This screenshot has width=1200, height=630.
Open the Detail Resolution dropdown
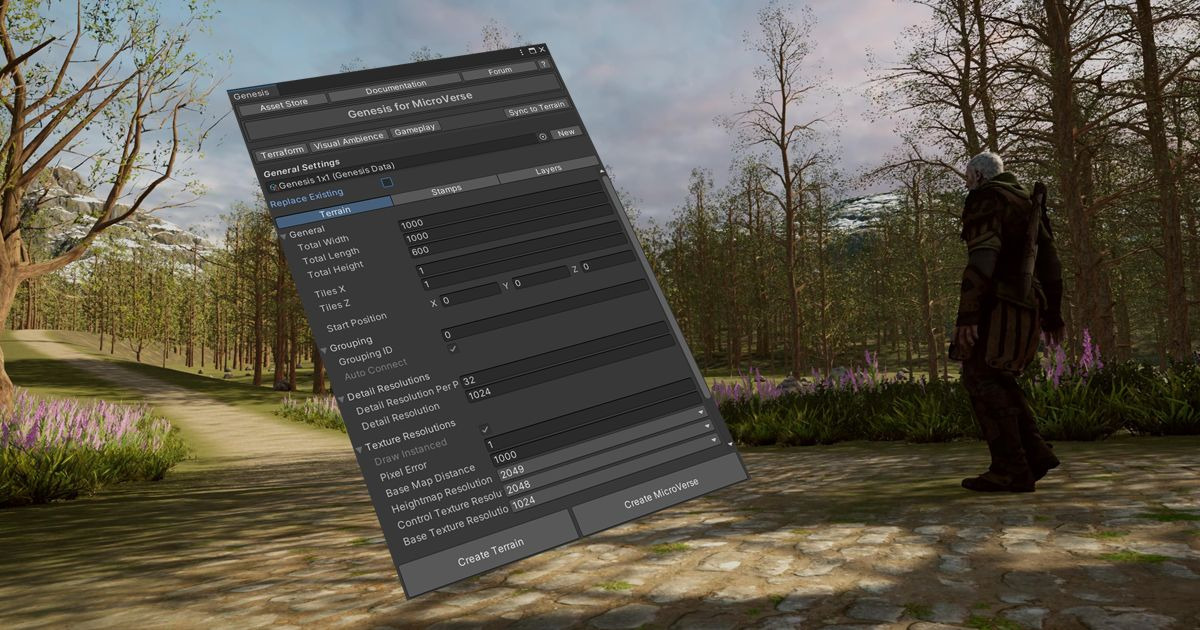pos(700,412)
